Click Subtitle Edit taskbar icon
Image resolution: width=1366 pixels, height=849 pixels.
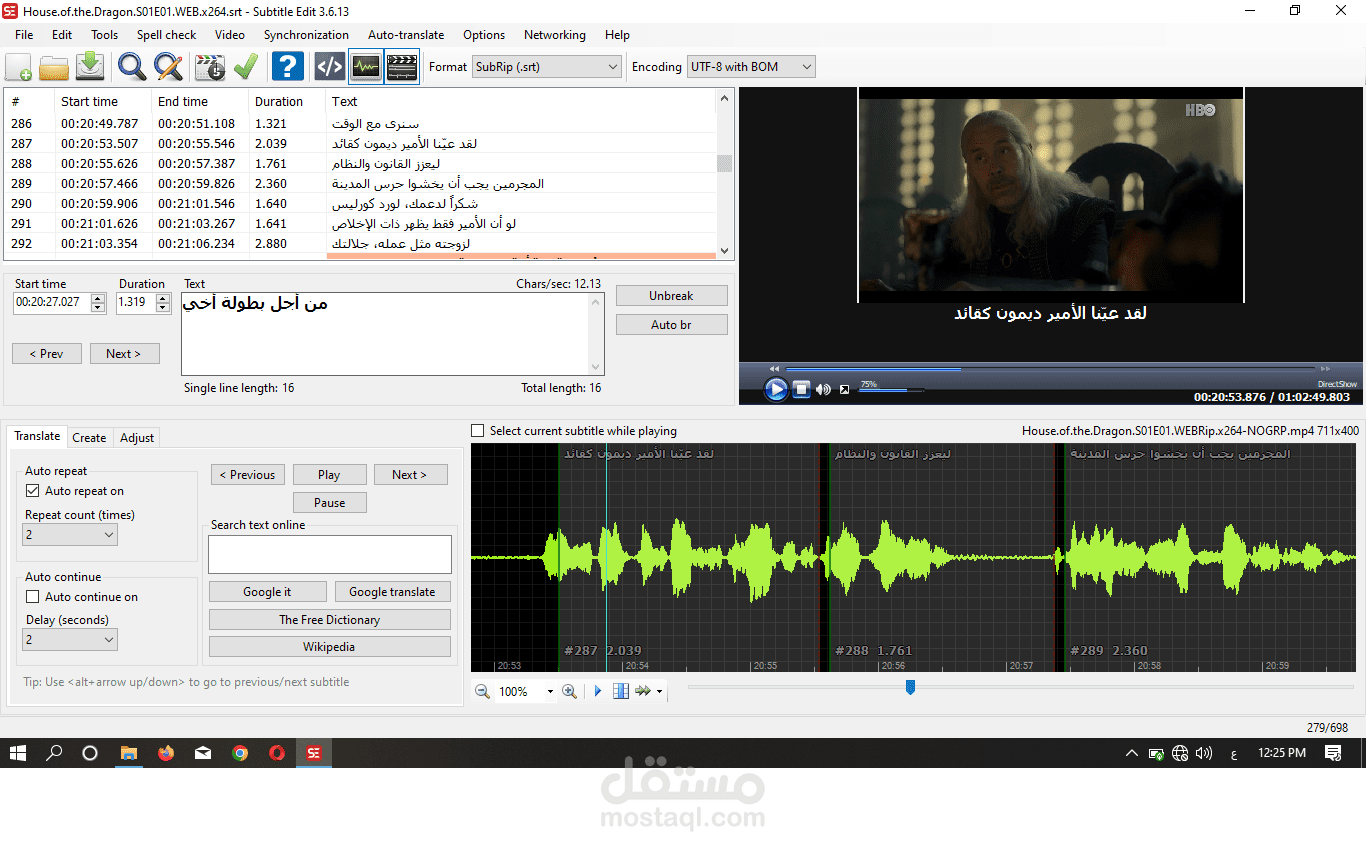314,753
